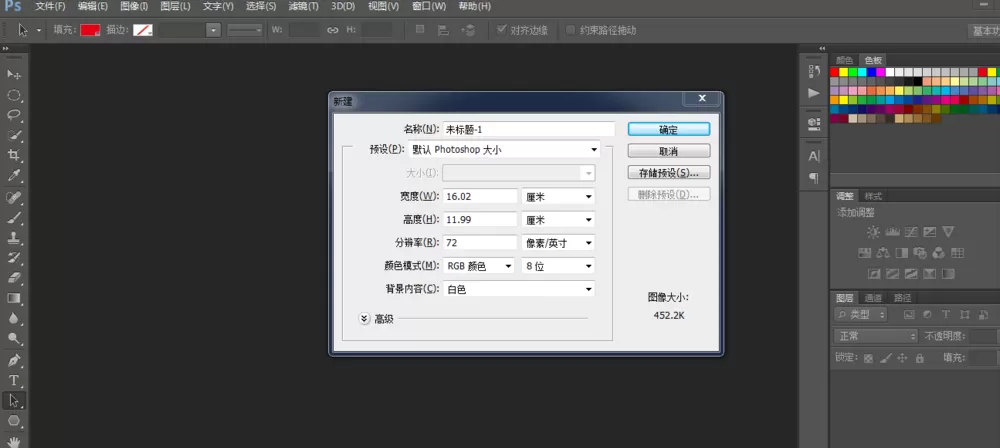Select the Gradient tool

click(13, 298)
